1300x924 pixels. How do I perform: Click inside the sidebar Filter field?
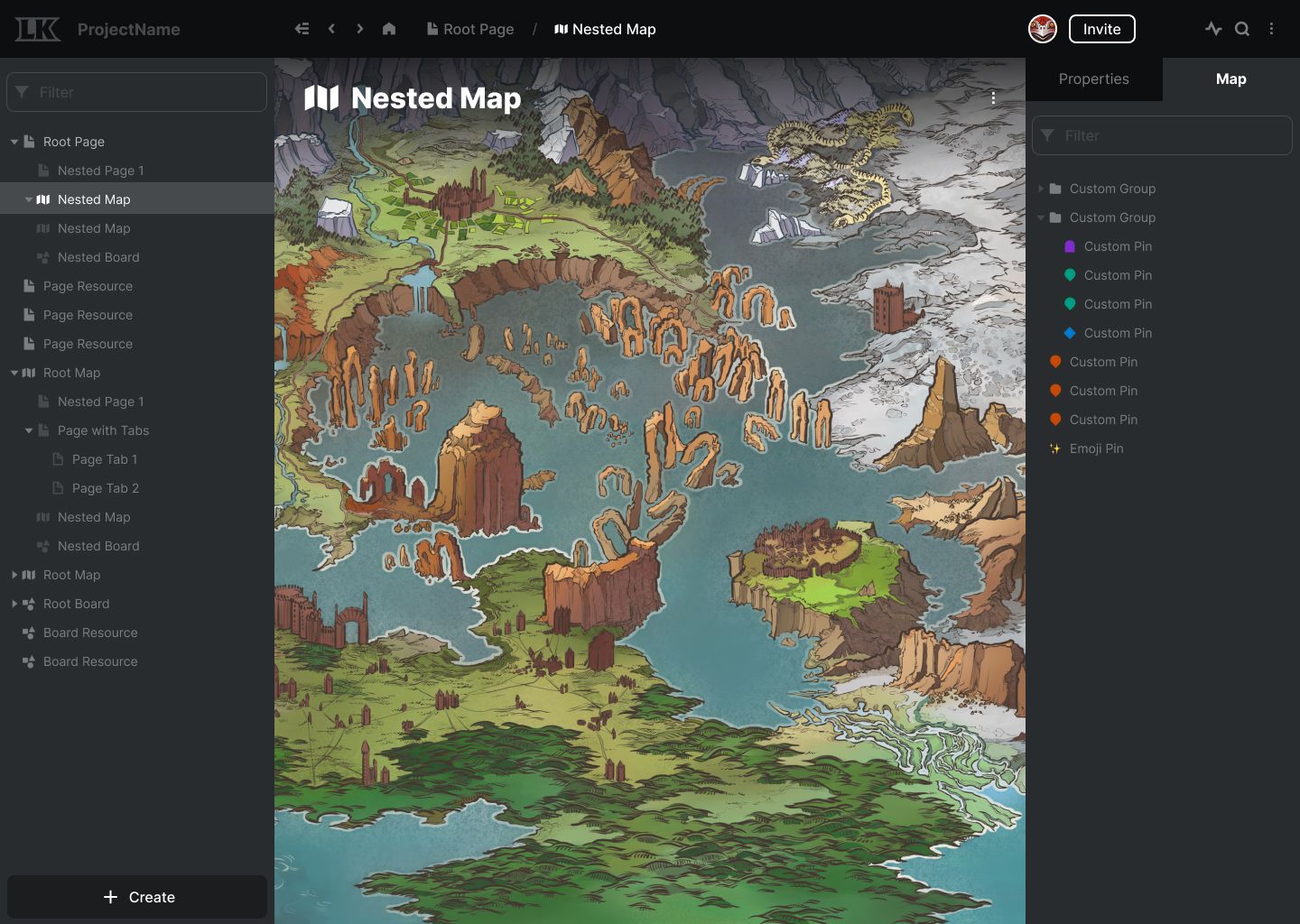136,92
